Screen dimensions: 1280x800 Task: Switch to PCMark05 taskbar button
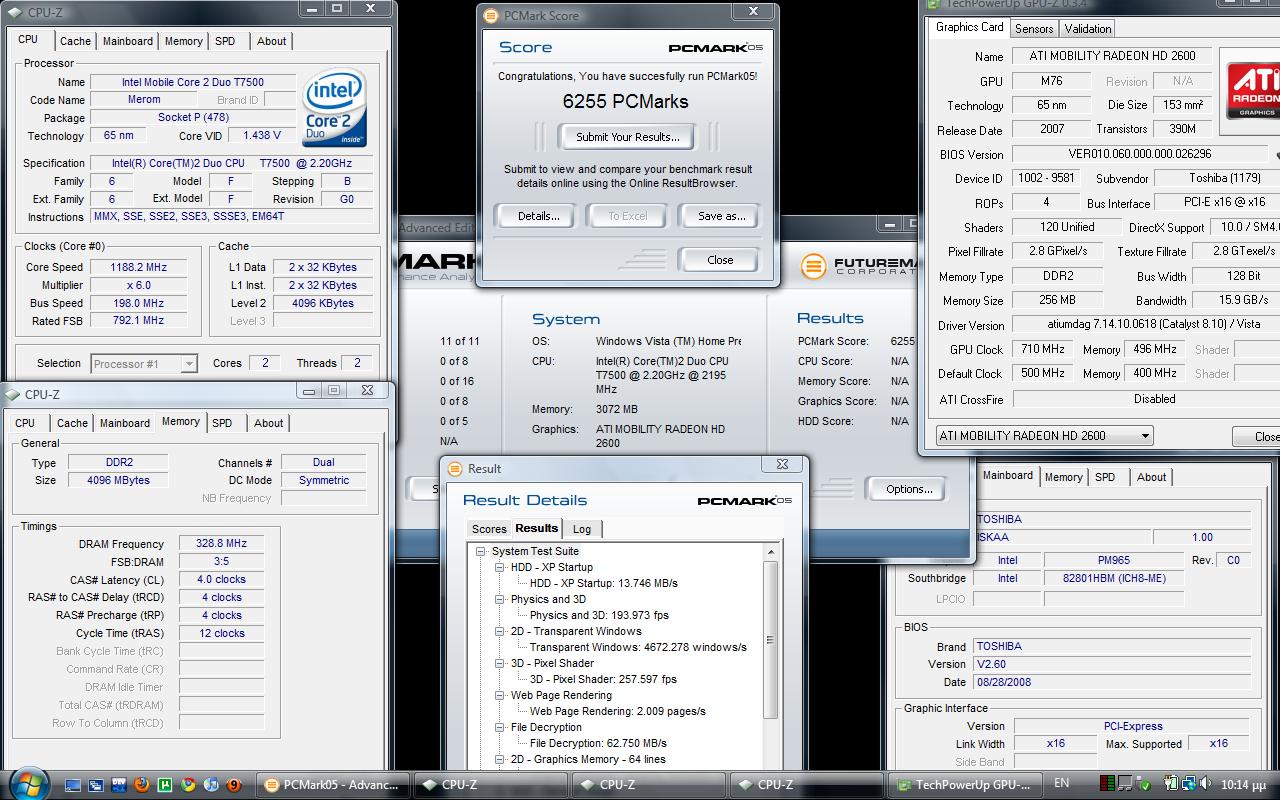(332, 785)
